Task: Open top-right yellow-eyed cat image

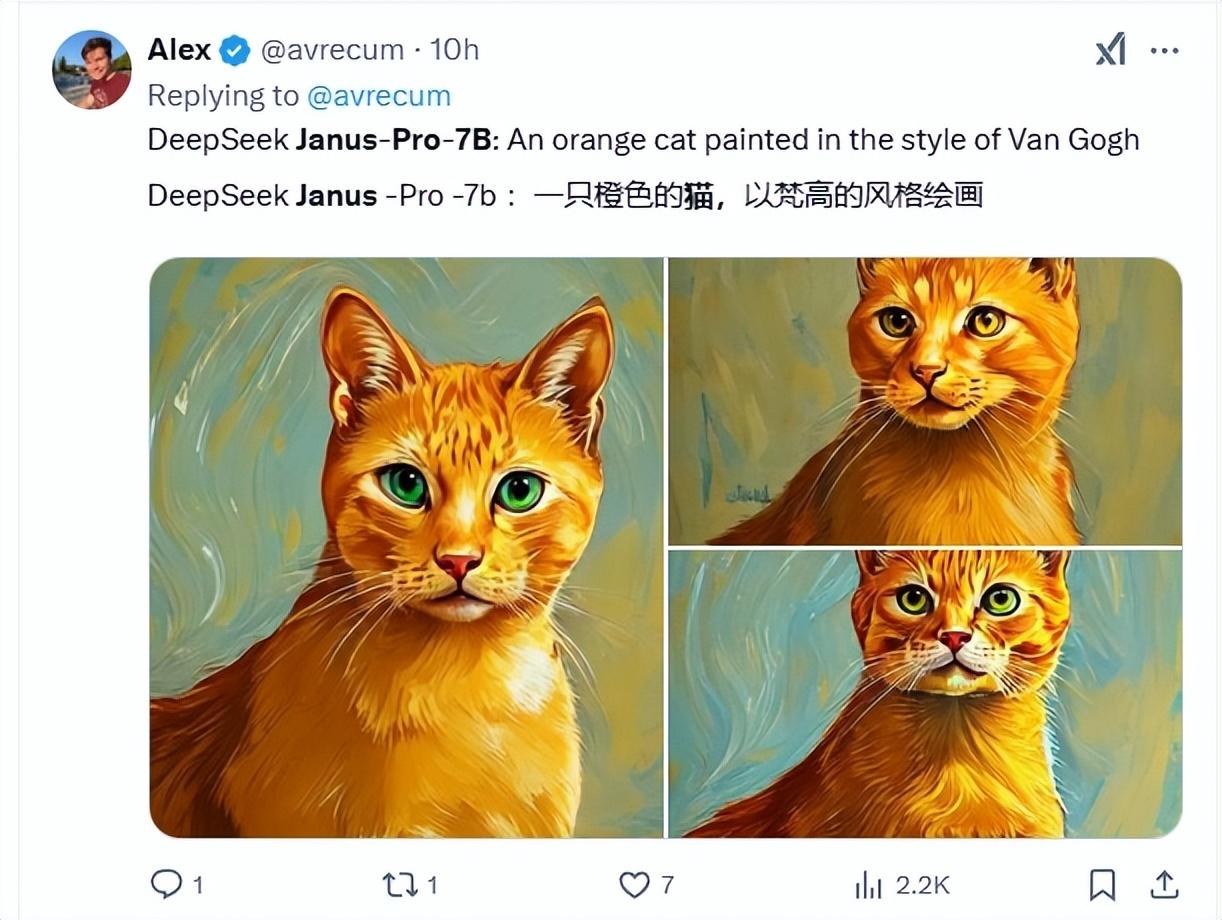Action: 925,401
